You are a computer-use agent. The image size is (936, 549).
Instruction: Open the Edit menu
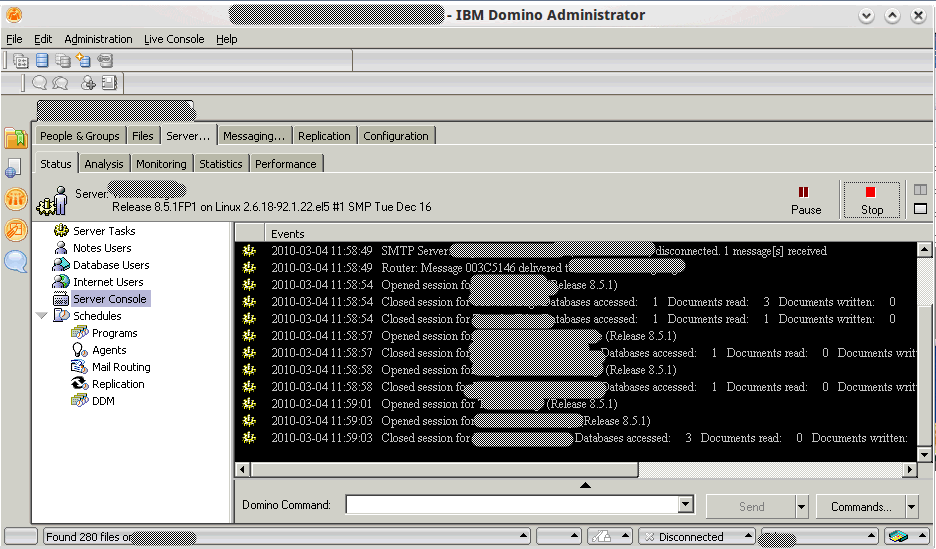[43, 39]
